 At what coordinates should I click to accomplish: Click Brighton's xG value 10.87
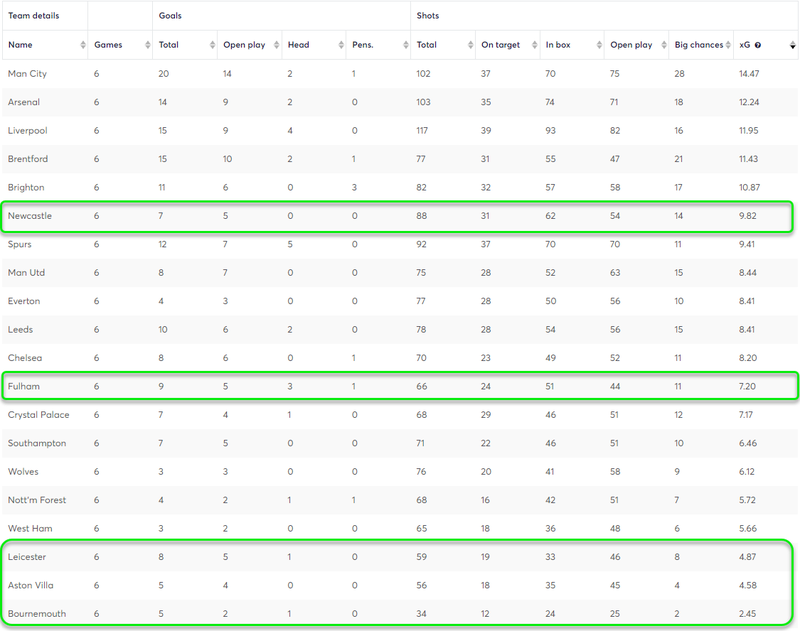click(x=749, y=187)
